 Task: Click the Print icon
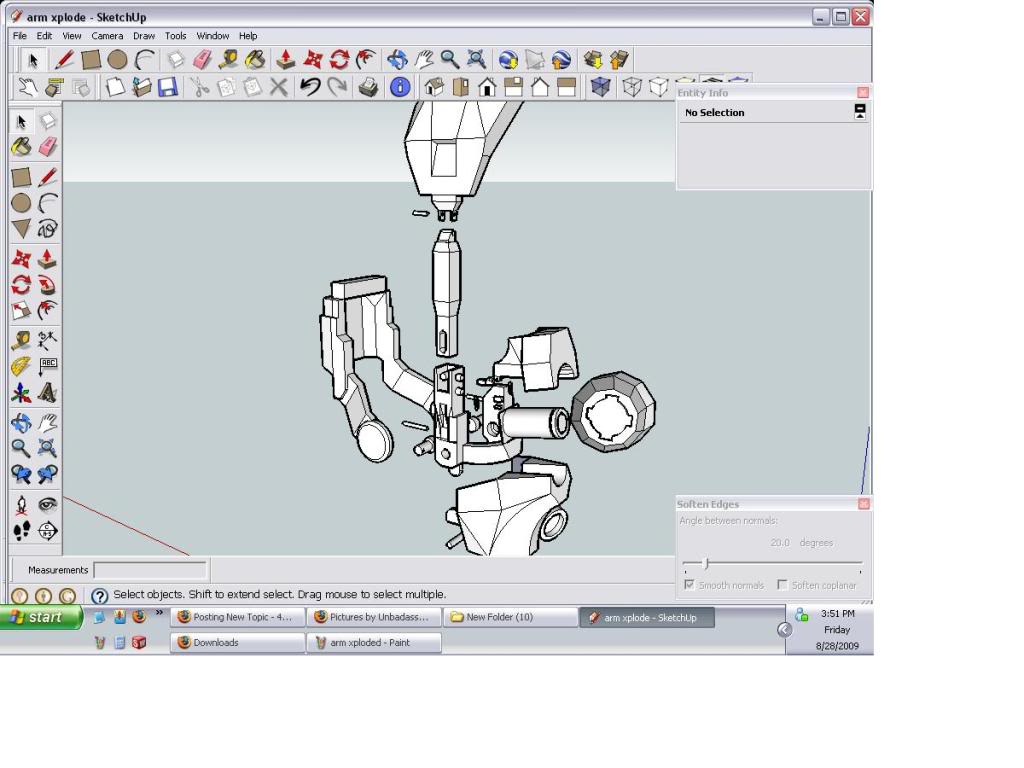click(368, 86)
